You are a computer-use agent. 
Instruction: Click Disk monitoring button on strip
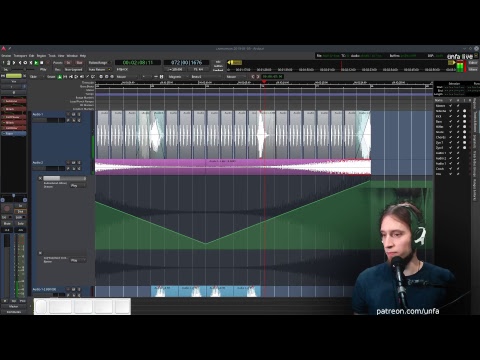[x=20, y=212]
